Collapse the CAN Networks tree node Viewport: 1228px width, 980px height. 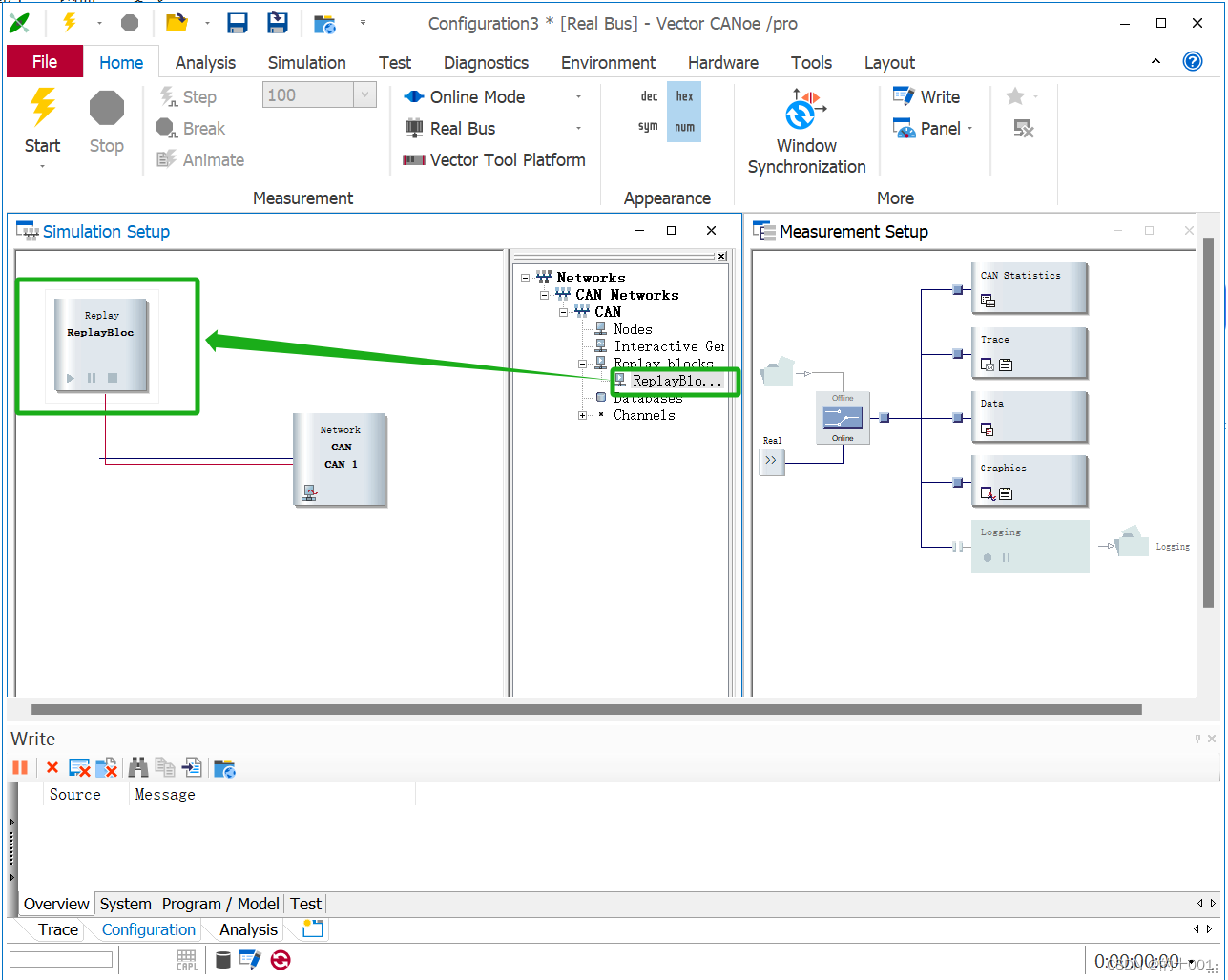tap(544, 295)
